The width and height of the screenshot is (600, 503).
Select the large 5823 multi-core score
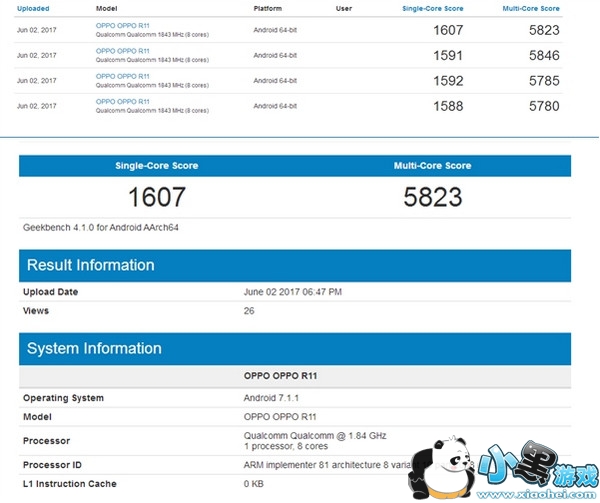(433, 197)
